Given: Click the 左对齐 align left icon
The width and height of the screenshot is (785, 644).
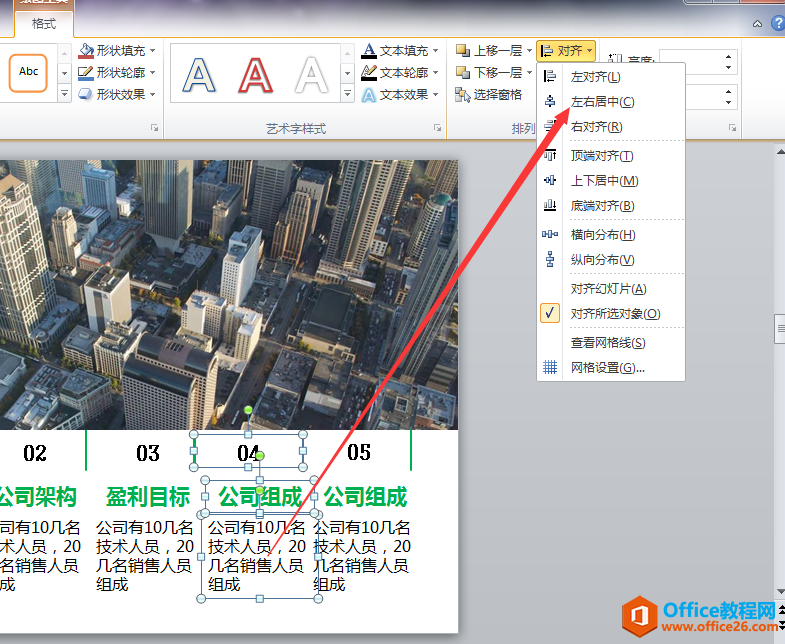Looking at the screenshot, I should click(550, 77).
